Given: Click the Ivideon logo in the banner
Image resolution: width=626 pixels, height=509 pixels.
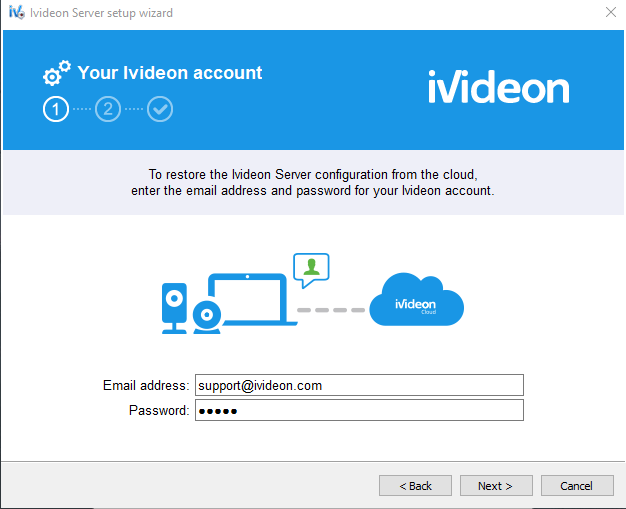Looking at the screenshot, I should (499, 87).
